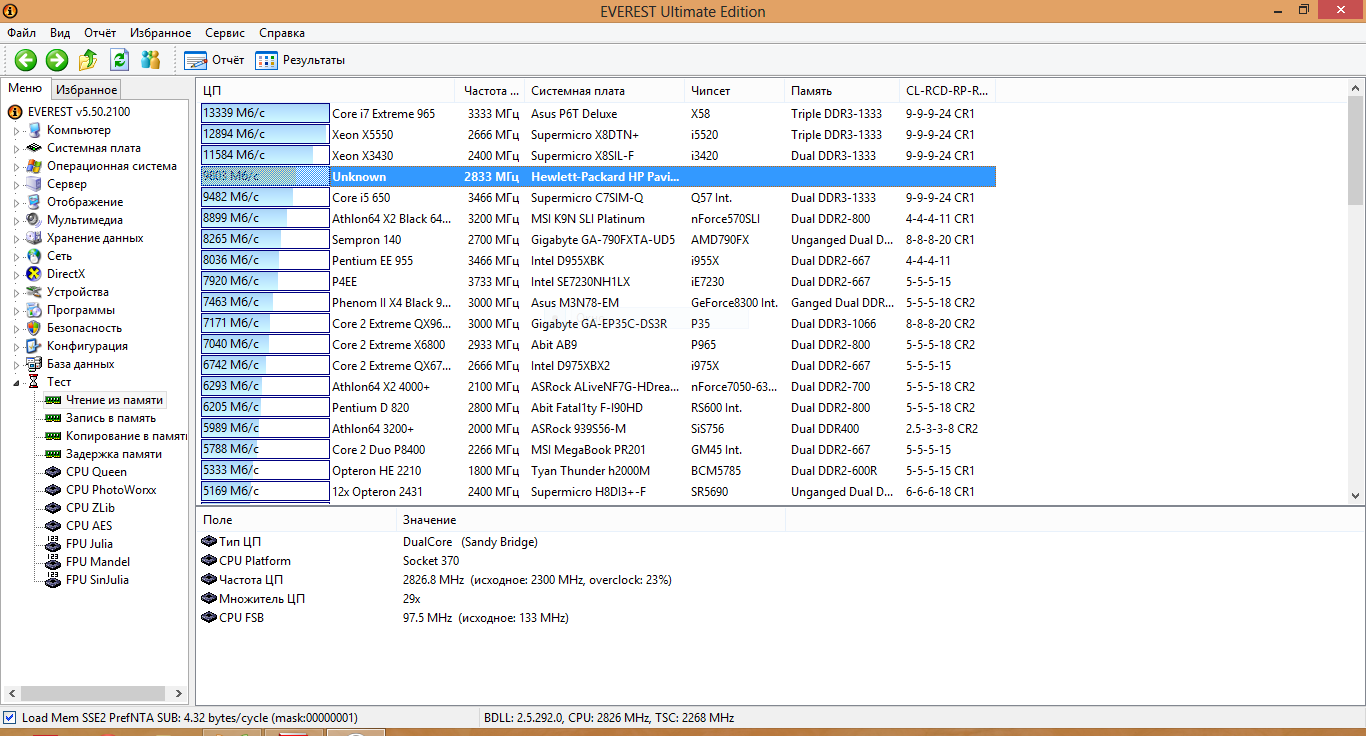Click the green Forward arrow button

(x=57, y=59)
